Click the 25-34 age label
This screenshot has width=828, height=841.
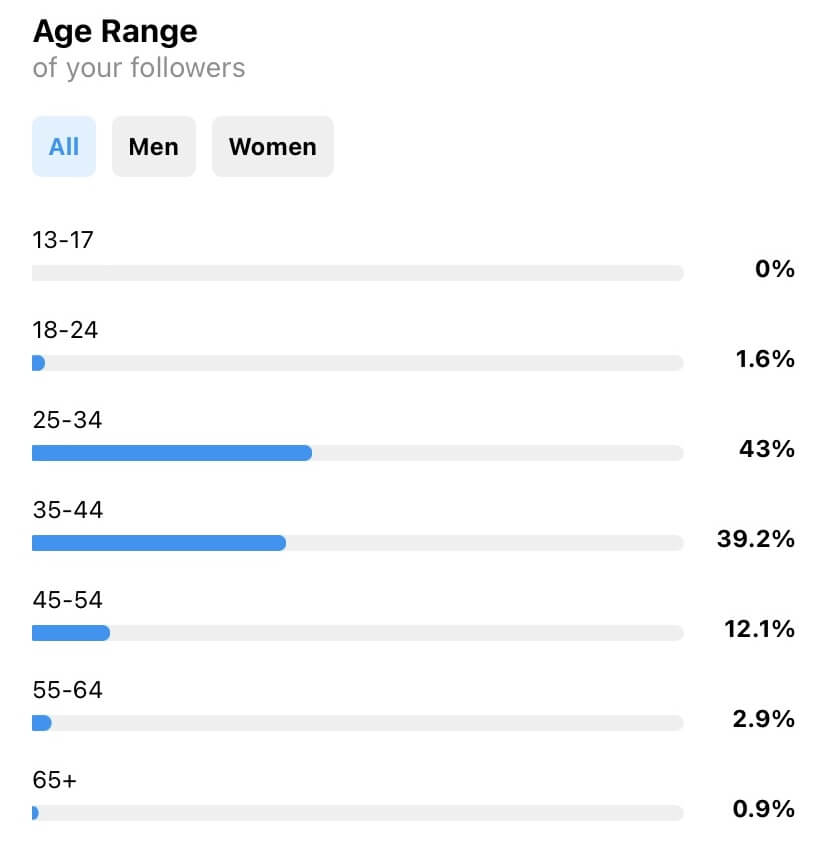coord(67,420)
